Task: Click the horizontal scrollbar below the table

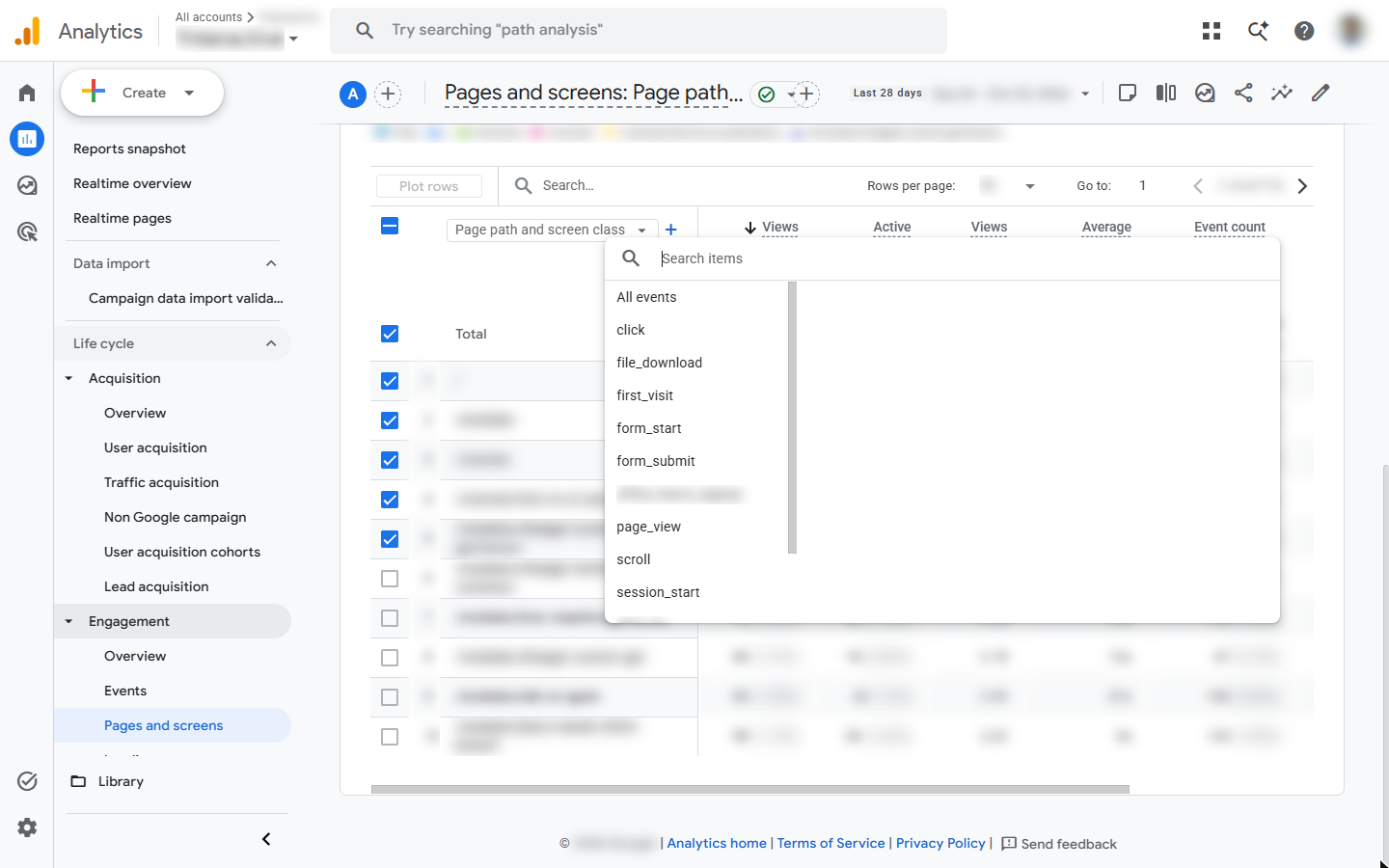Action: coord(750,789)
